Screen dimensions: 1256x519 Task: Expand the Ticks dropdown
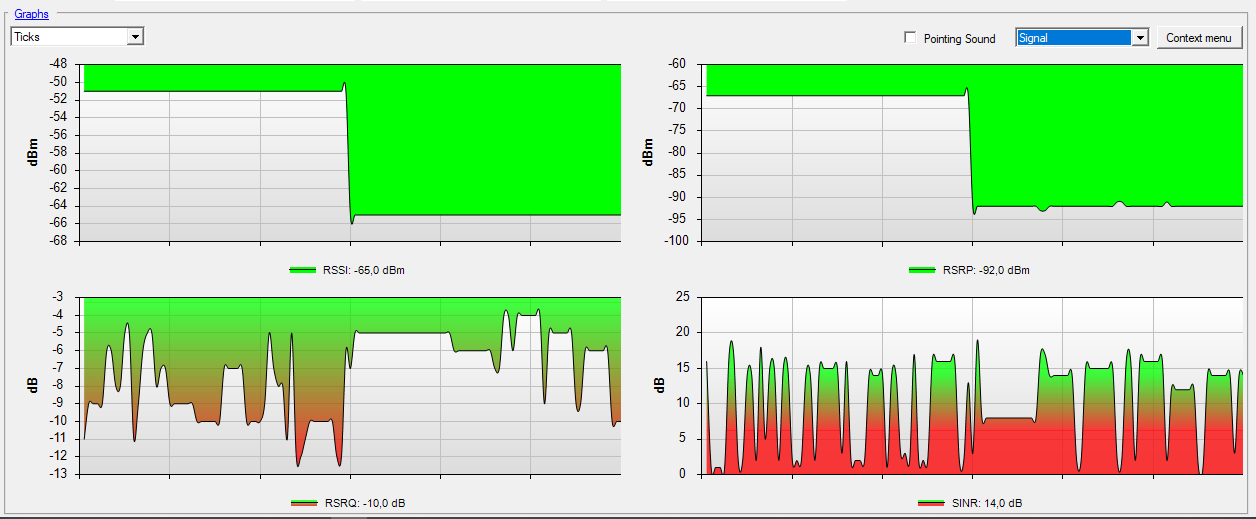pyautogui.click(x=136, y=37)
